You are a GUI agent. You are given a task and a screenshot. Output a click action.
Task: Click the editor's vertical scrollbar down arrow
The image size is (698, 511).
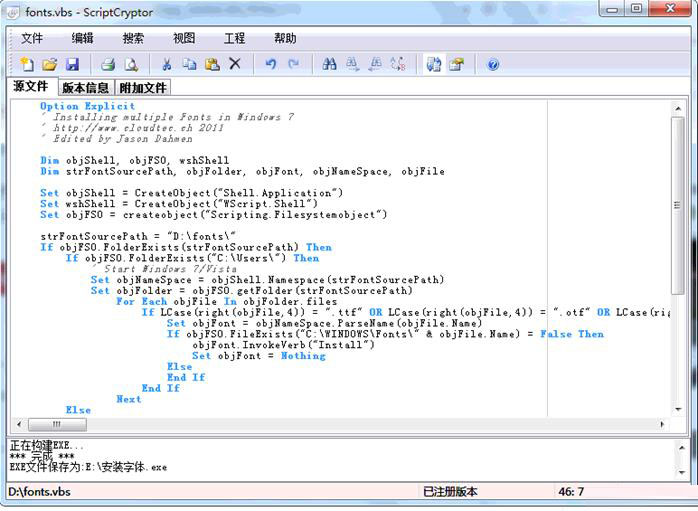678,409
